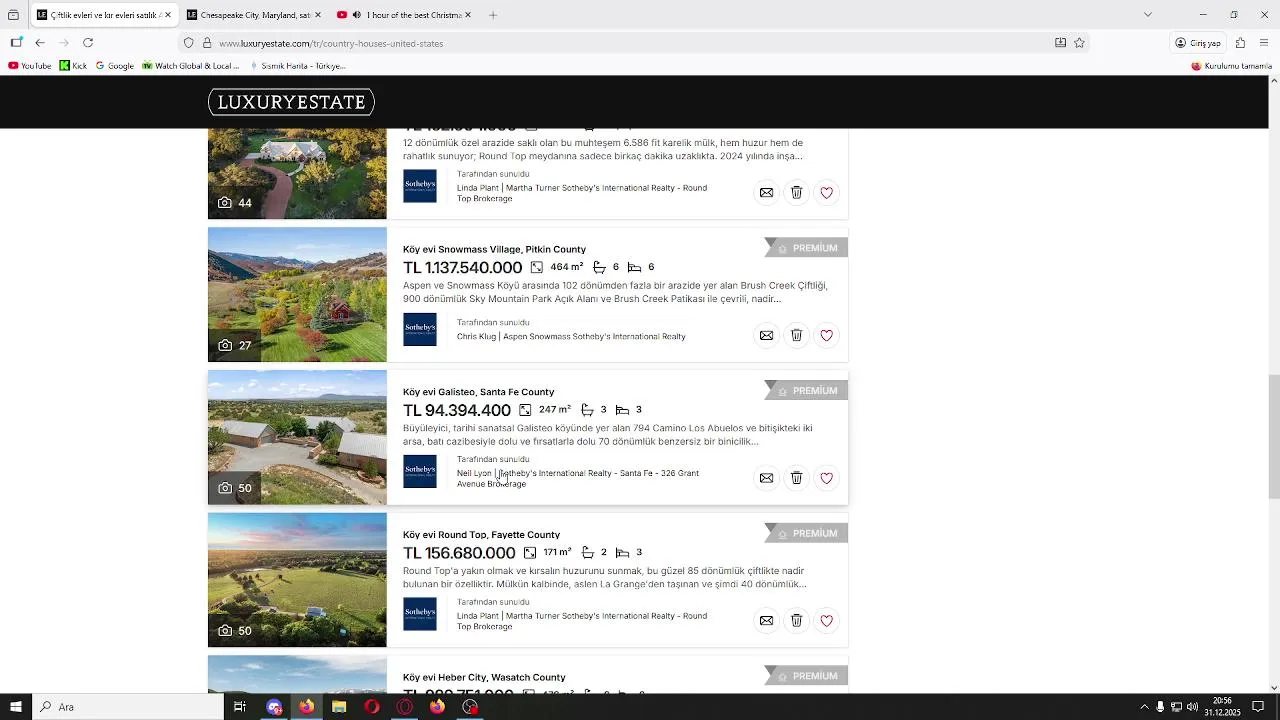The width and height of the screenshot is (1280, 720).
Task: Favorite the Galisteo Santa Fe listing
Action: pyautogui.click(x=826, y=478)
